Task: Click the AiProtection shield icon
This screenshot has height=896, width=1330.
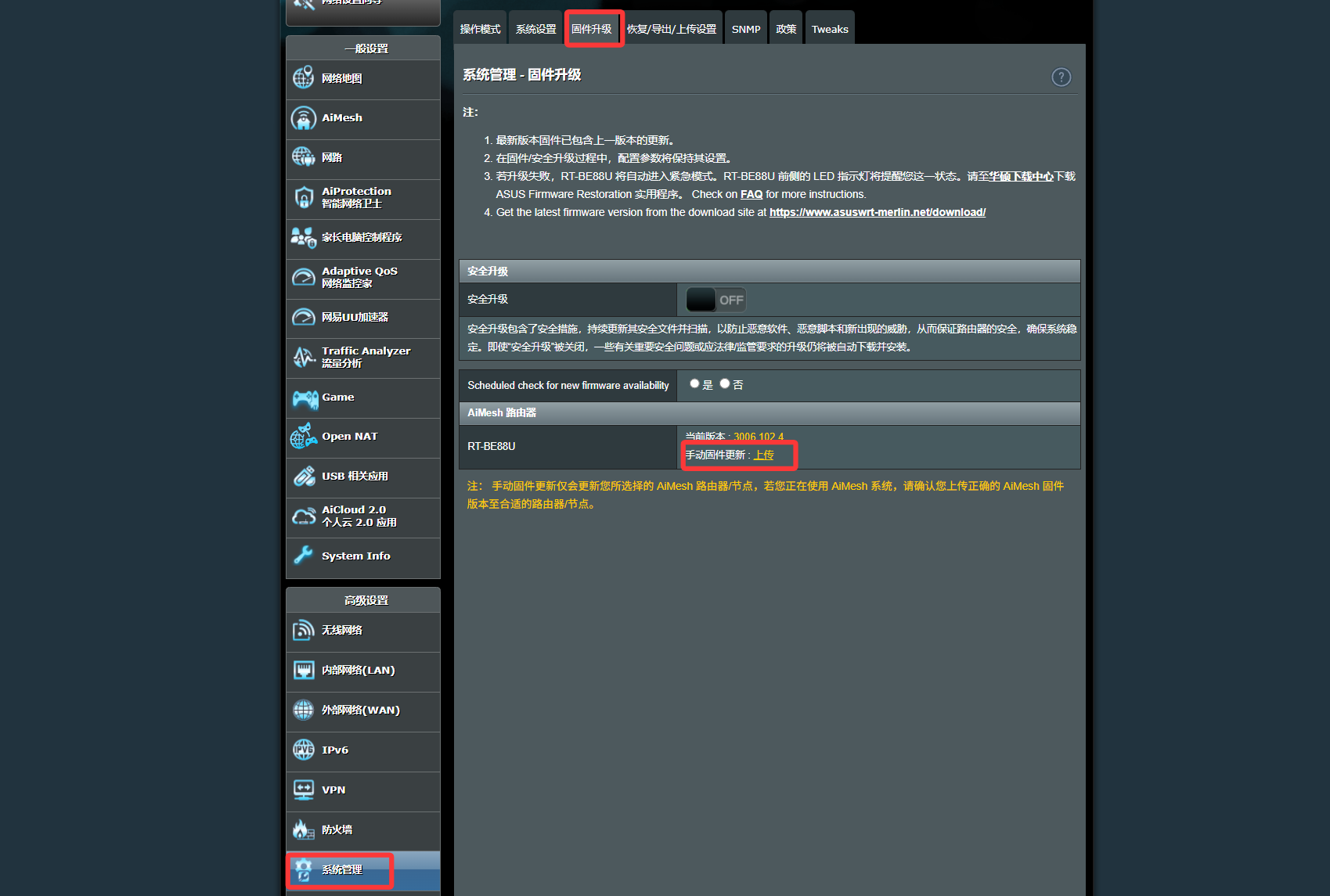Action: [x=304, y=197]
